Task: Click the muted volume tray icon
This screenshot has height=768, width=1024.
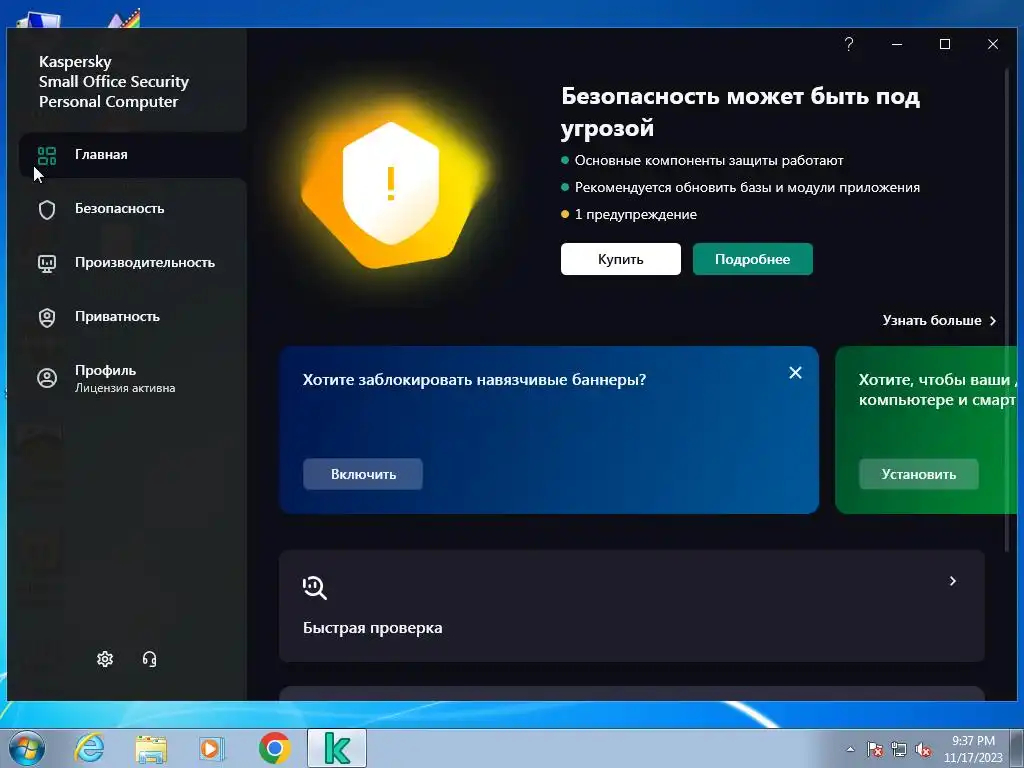Action: 923,750
